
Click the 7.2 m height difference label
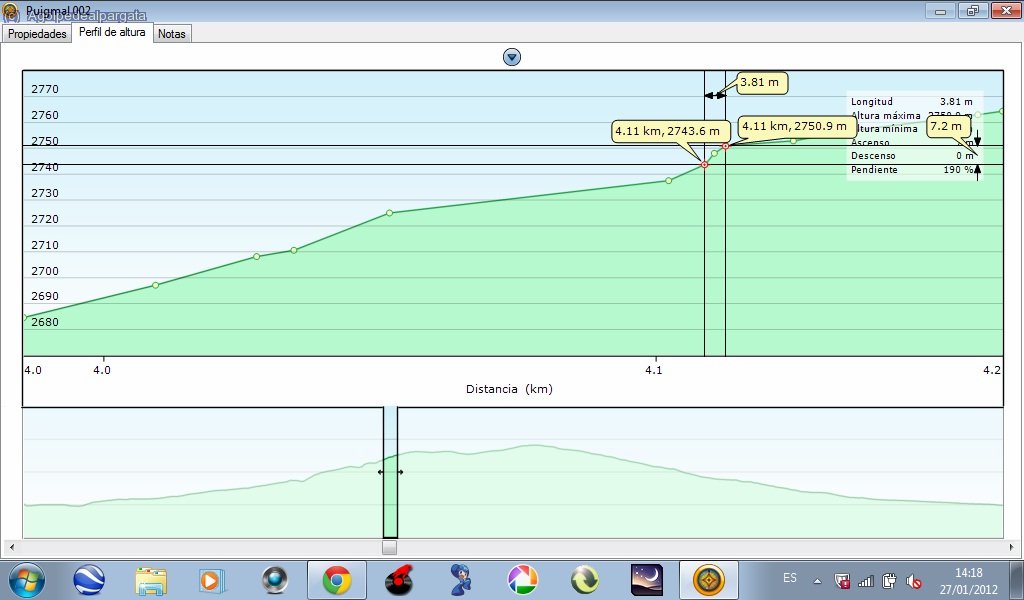[x=946, y=127]
